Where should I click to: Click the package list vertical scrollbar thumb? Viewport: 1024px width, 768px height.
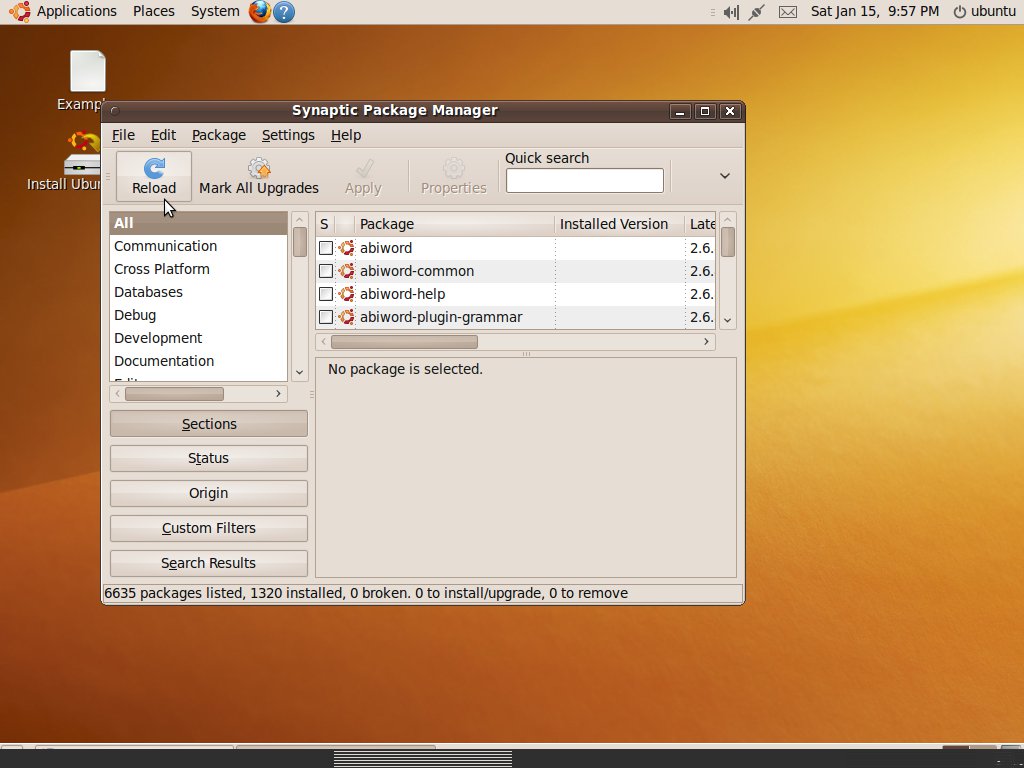(728, 242)
